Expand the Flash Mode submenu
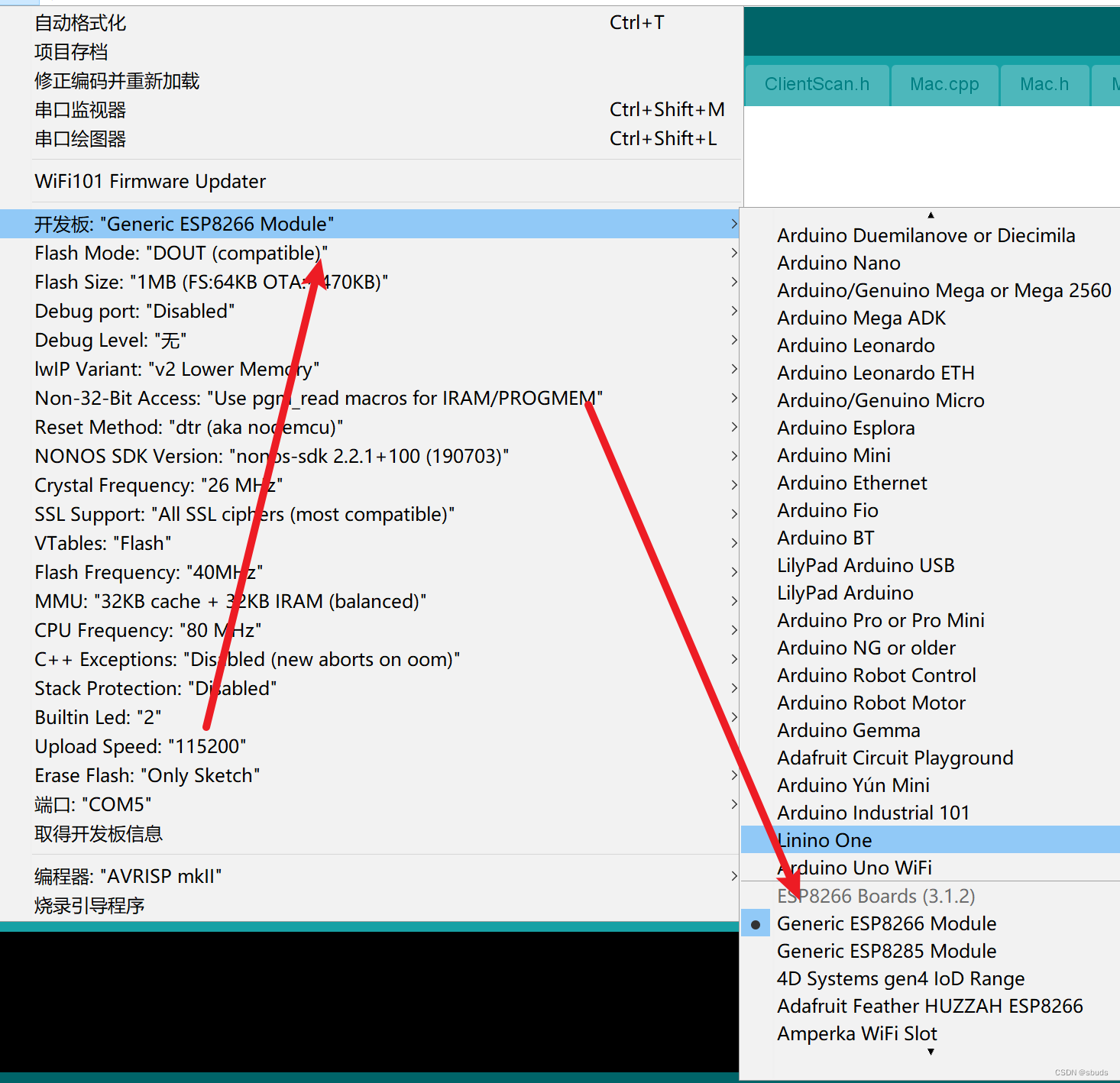Screen dimensions: 1120x1083 (181, 253)
